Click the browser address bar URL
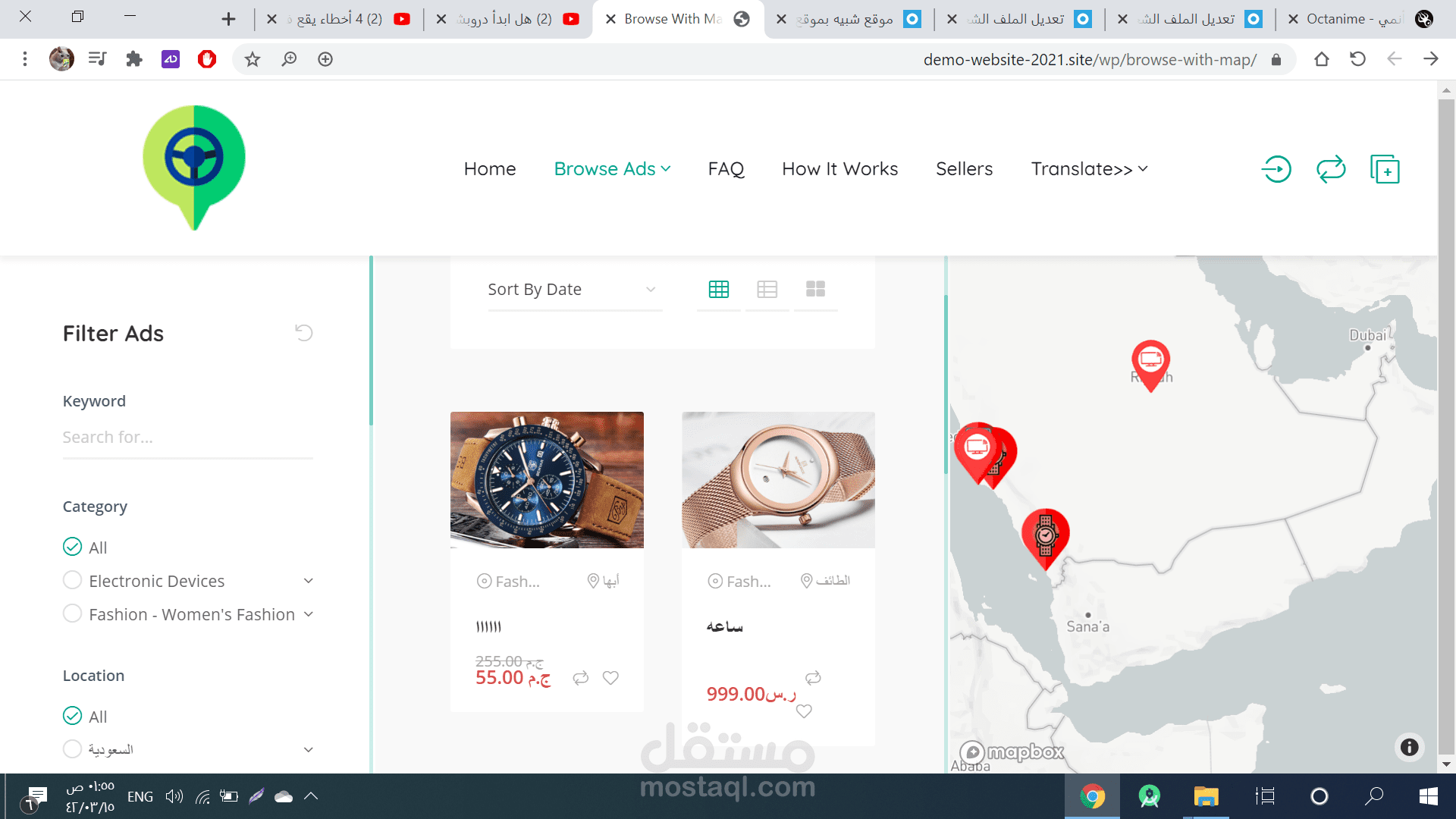 1090,60
